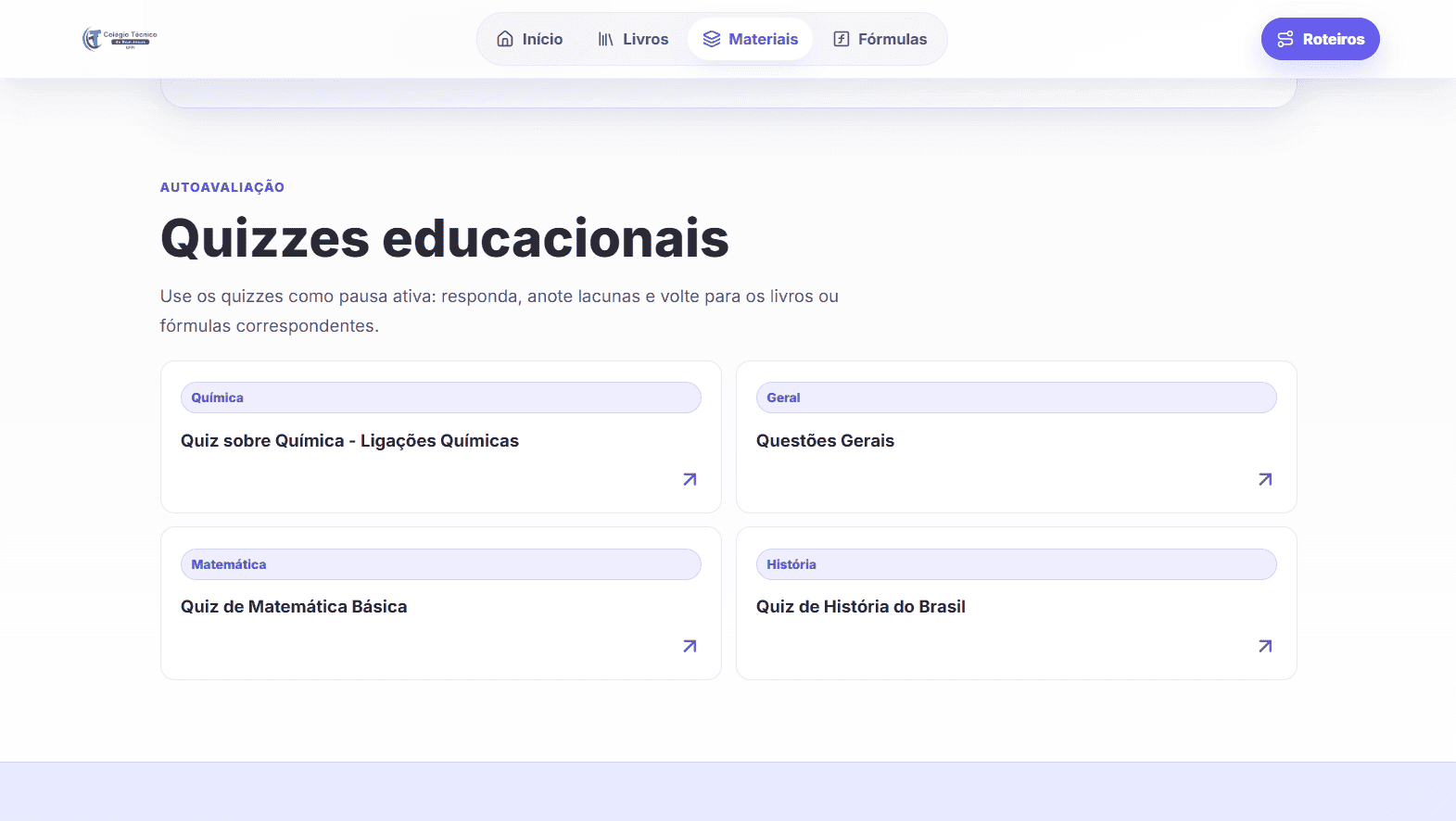Open Questões Gerais via its arrow icon
The width and height of the screenshot is (1456, 821).
tap(1265, 479)
